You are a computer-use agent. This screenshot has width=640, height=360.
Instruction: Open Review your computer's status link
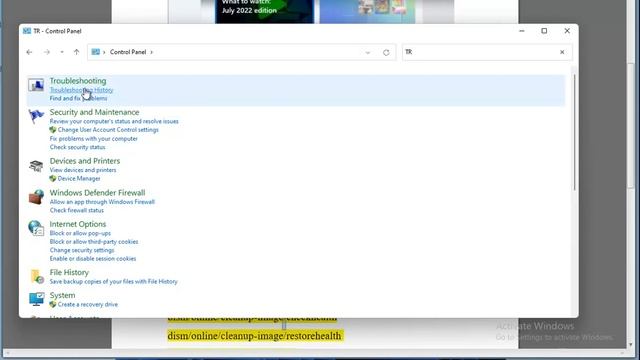pos(114,121)
